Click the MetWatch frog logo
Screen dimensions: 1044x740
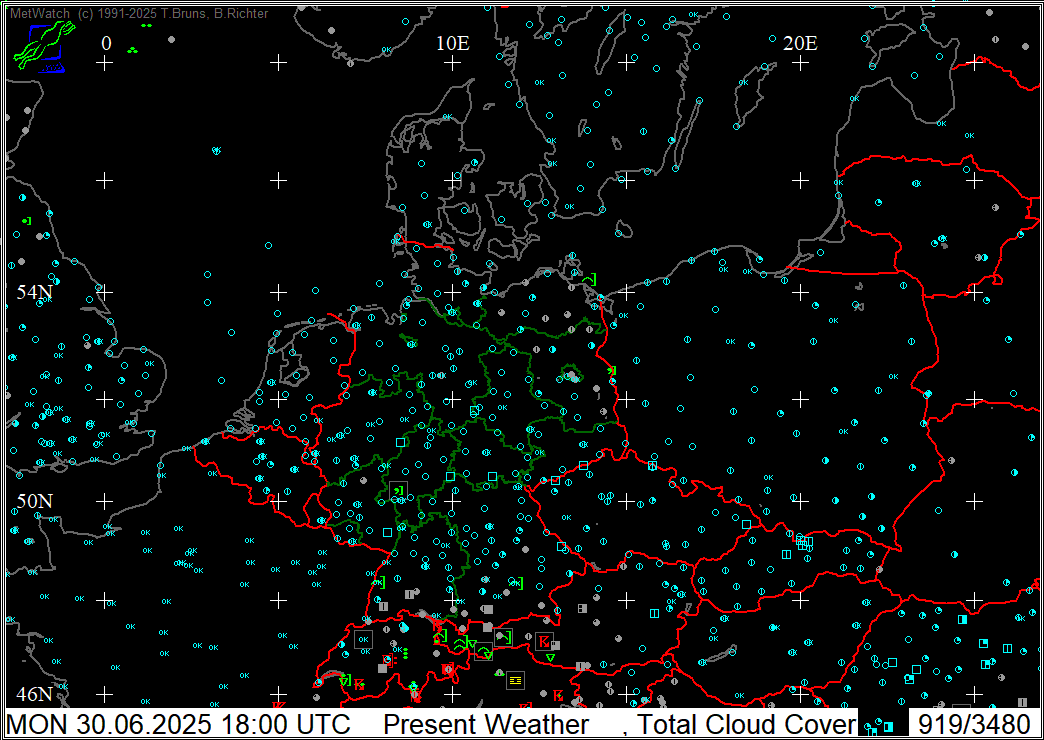[x=45, y=47]
